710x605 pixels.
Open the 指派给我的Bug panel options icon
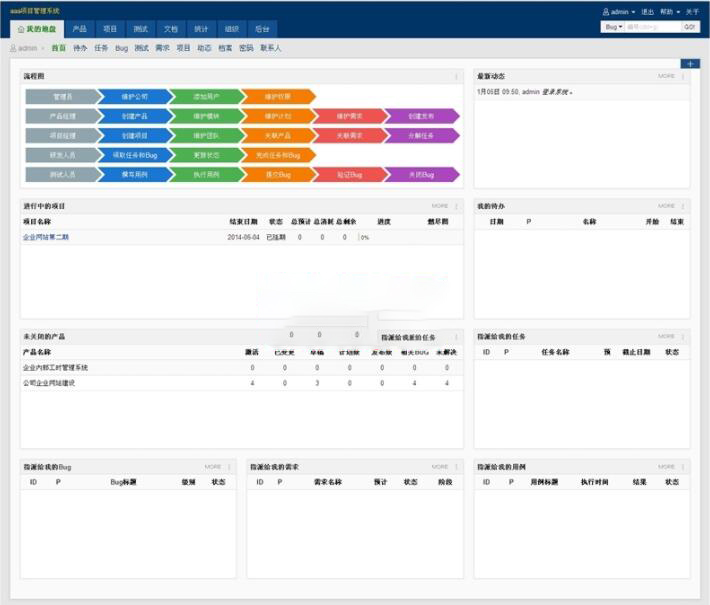[230, 467]
